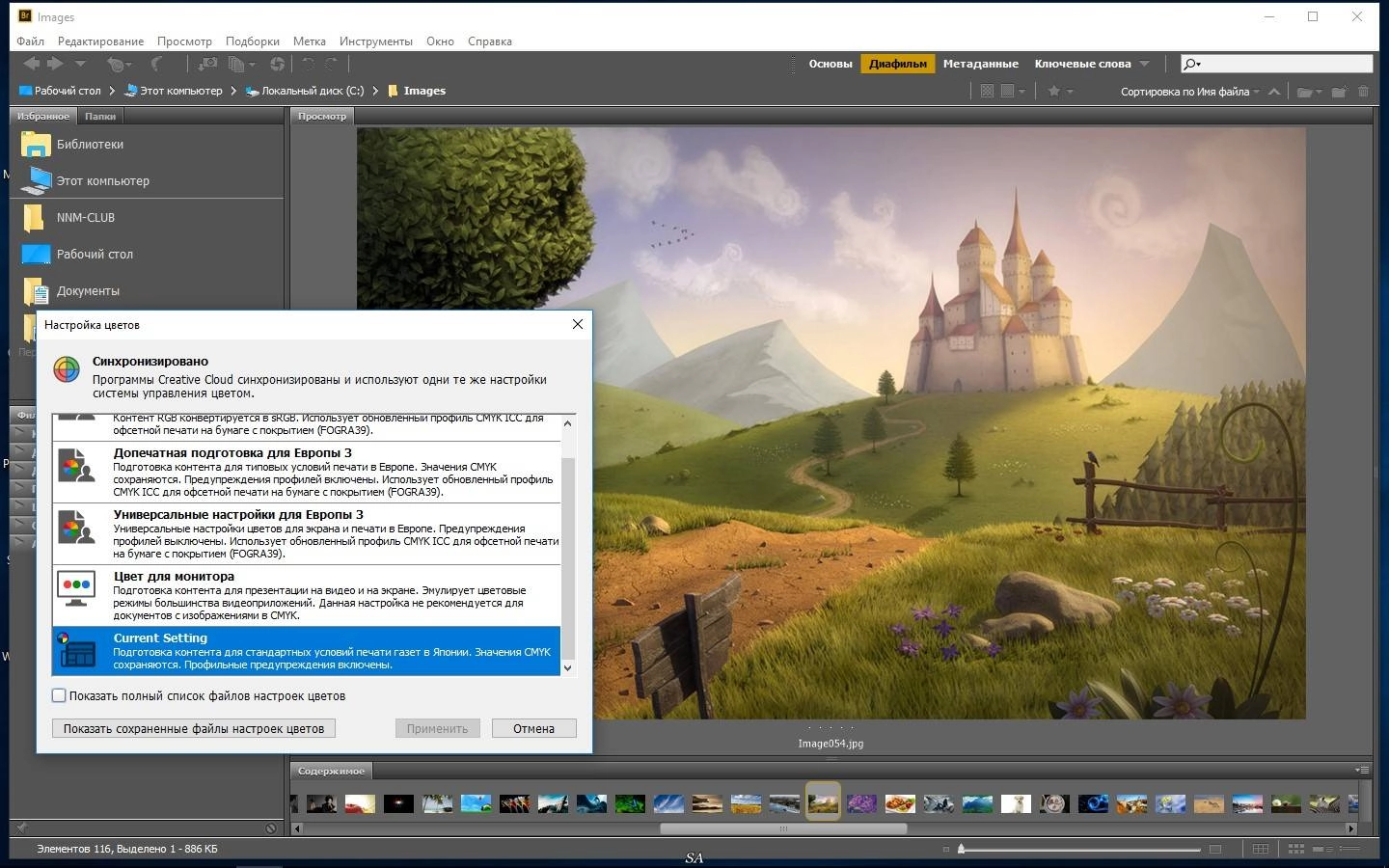Viewport: 1389px width, 868px height.
Task: Open Файл menu
Action: 31,41
